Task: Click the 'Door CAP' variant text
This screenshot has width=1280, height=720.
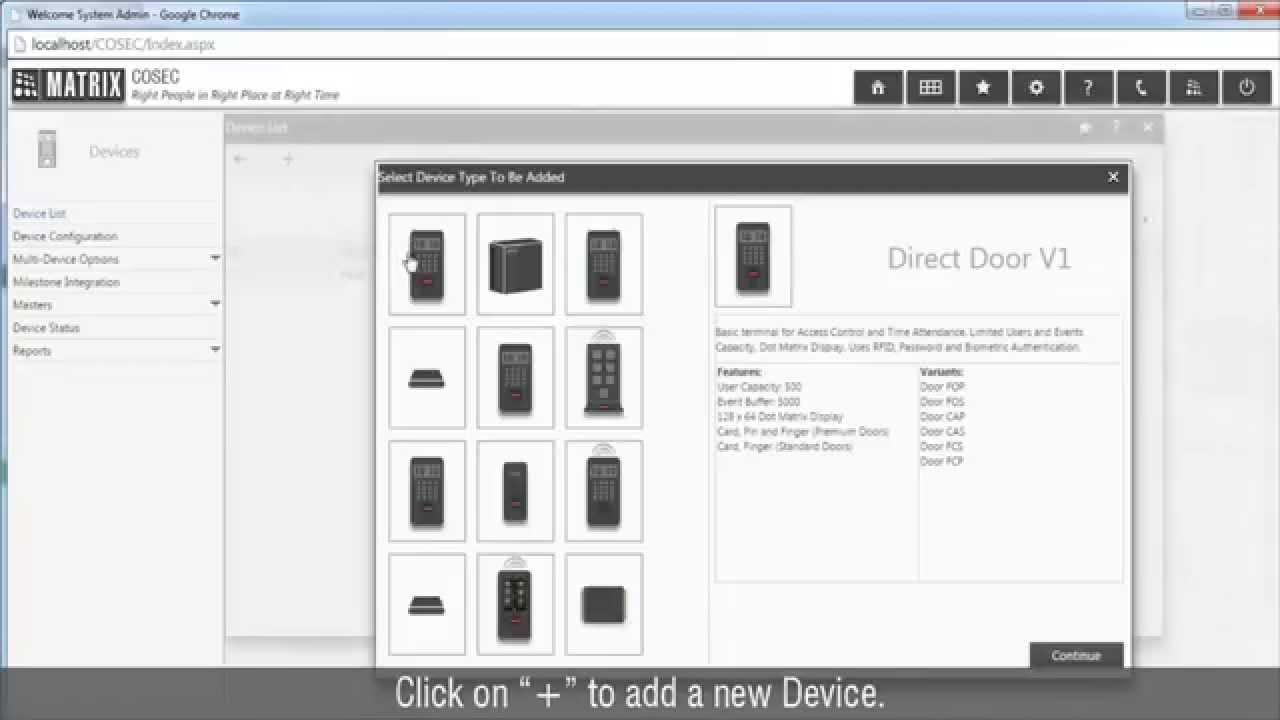Action: point(942,416)
